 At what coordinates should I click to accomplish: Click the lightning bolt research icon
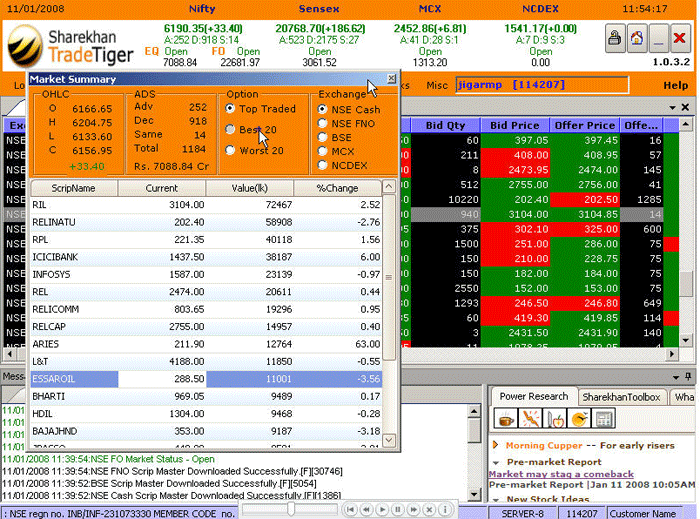point(531,419)
